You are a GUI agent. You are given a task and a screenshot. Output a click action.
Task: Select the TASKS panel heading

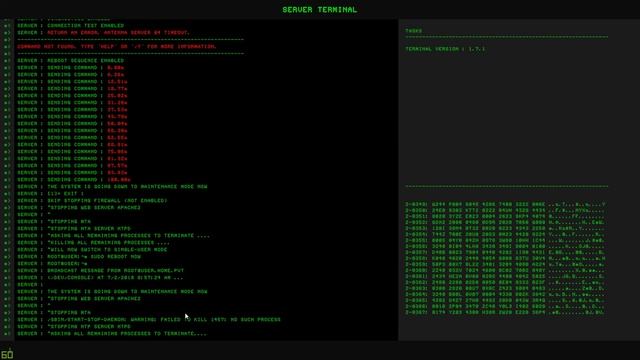[413, 31]
